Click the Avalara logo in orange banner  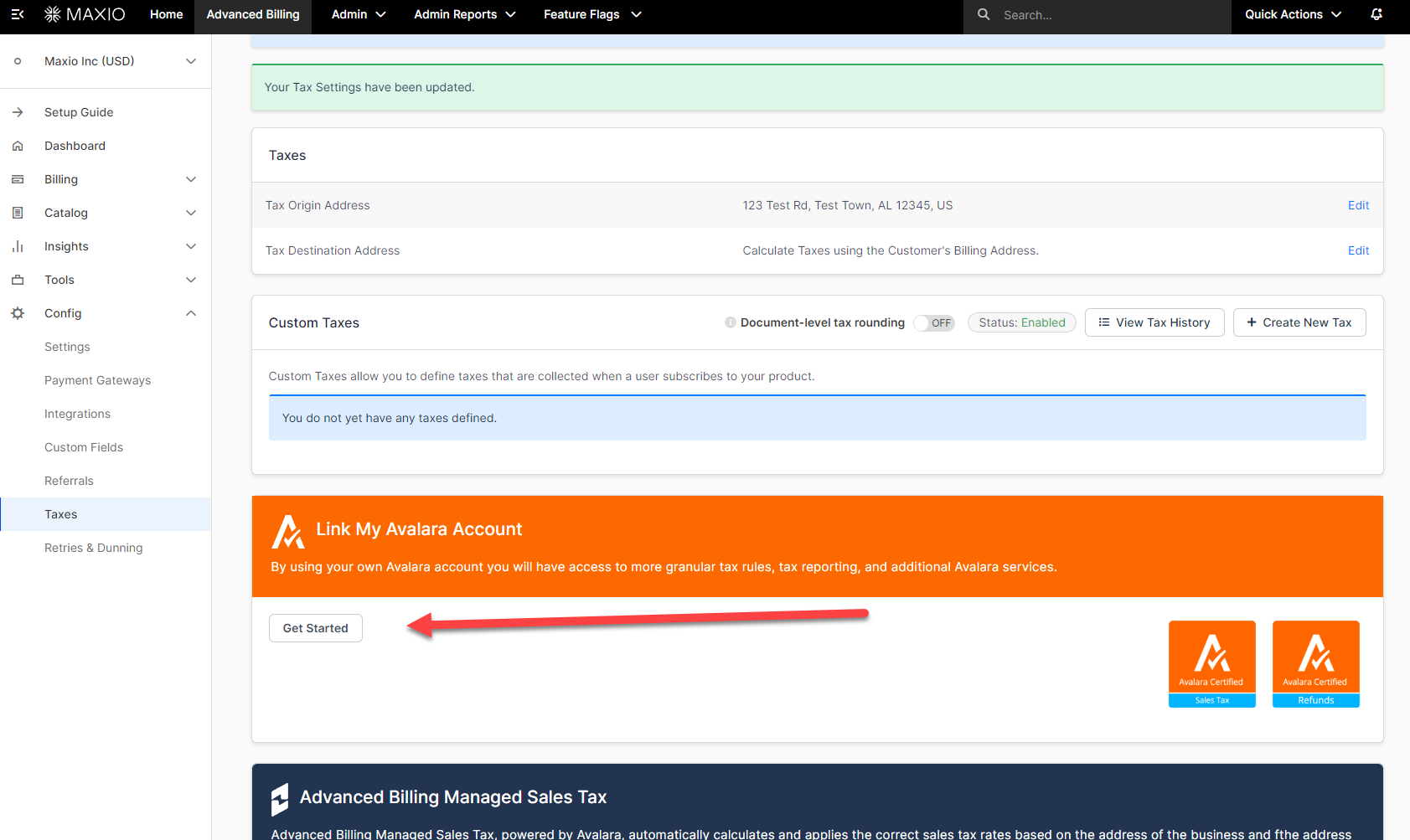coord(288,531)
